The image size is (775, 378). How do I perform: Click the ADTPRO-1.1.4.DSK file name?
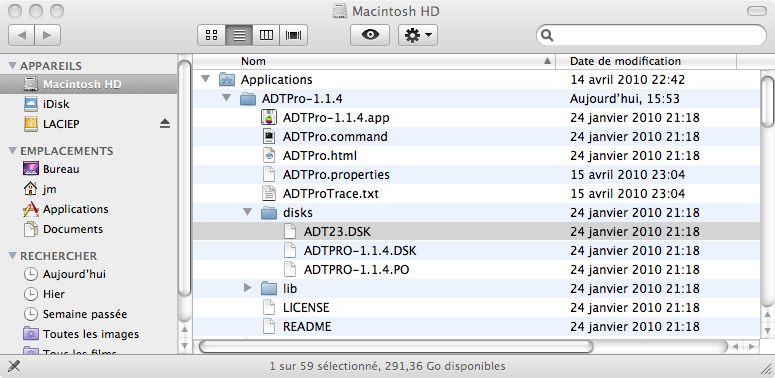[x=360, y=251]
